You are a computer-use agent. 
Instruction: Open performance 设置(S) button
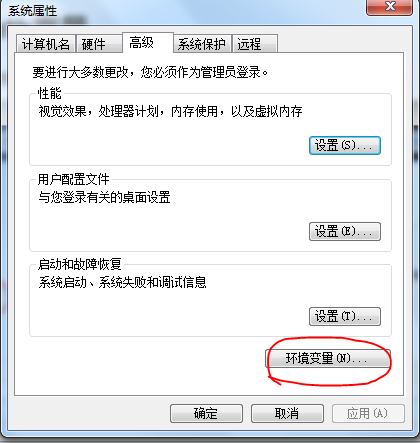[345, 145]
